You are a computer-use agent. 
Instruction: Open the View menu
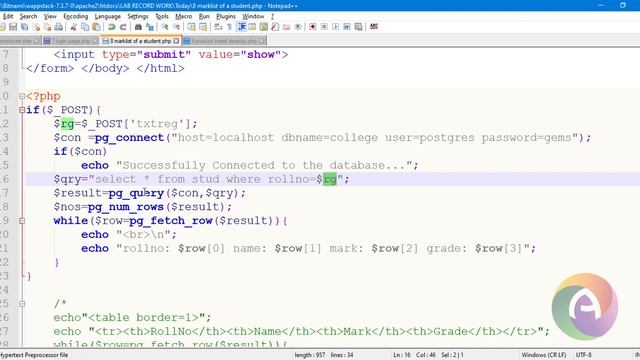50,16
